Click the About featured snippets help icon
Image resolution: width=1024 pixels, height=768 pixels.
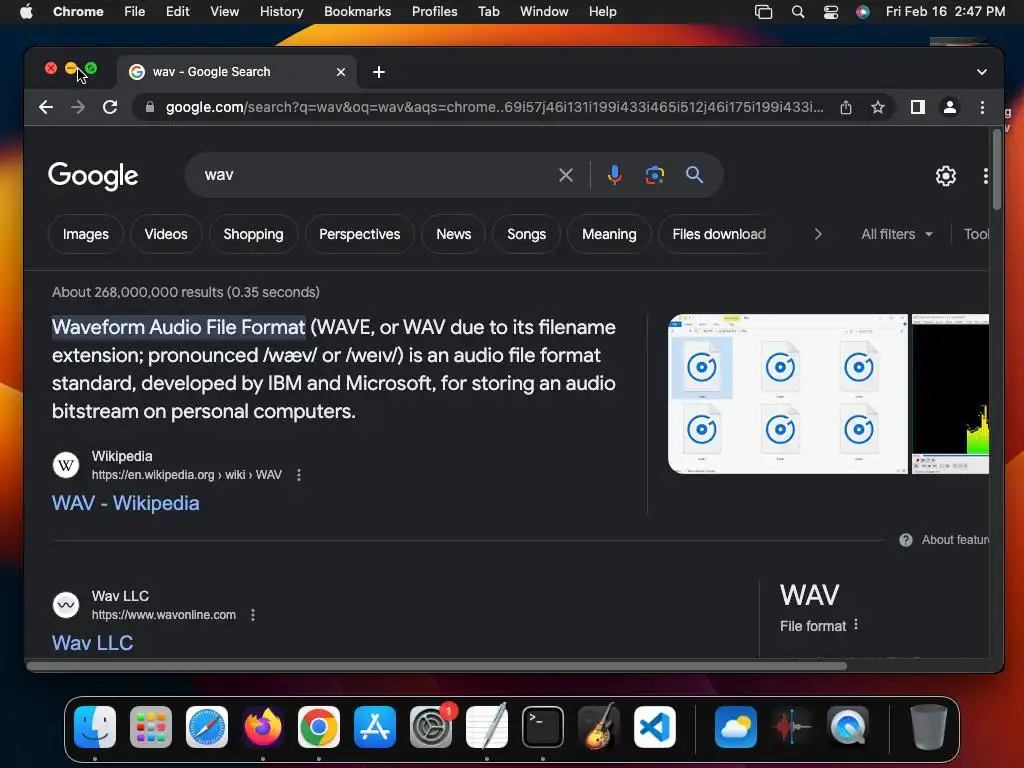(x=906, y=540)
